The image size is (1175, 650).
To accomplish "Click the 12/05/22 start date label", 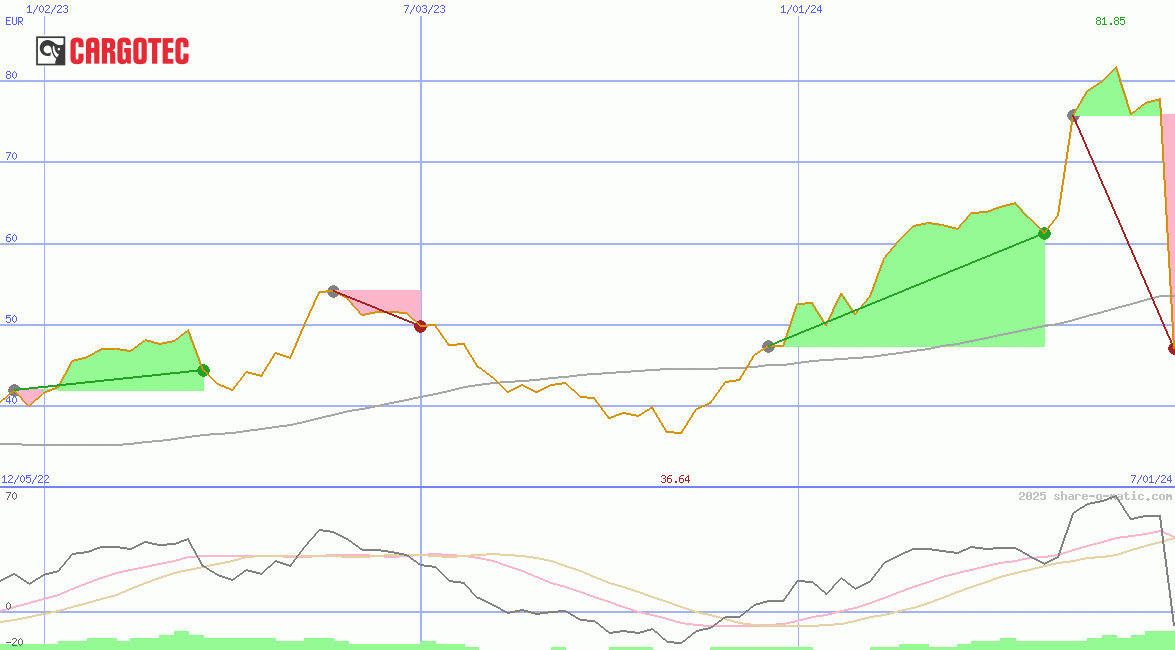I will (25, 479).
